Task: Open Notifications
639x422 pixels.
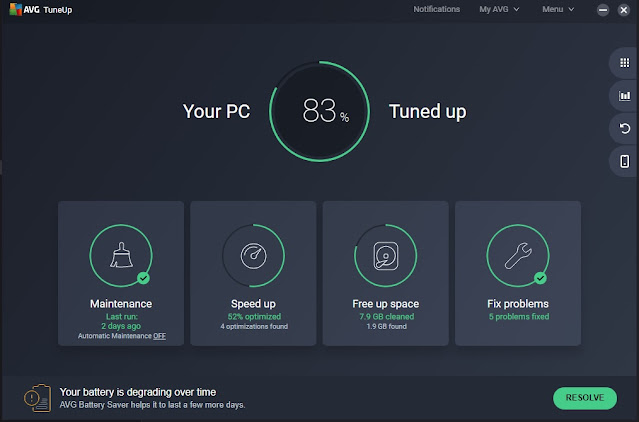Action: (436, 9)
